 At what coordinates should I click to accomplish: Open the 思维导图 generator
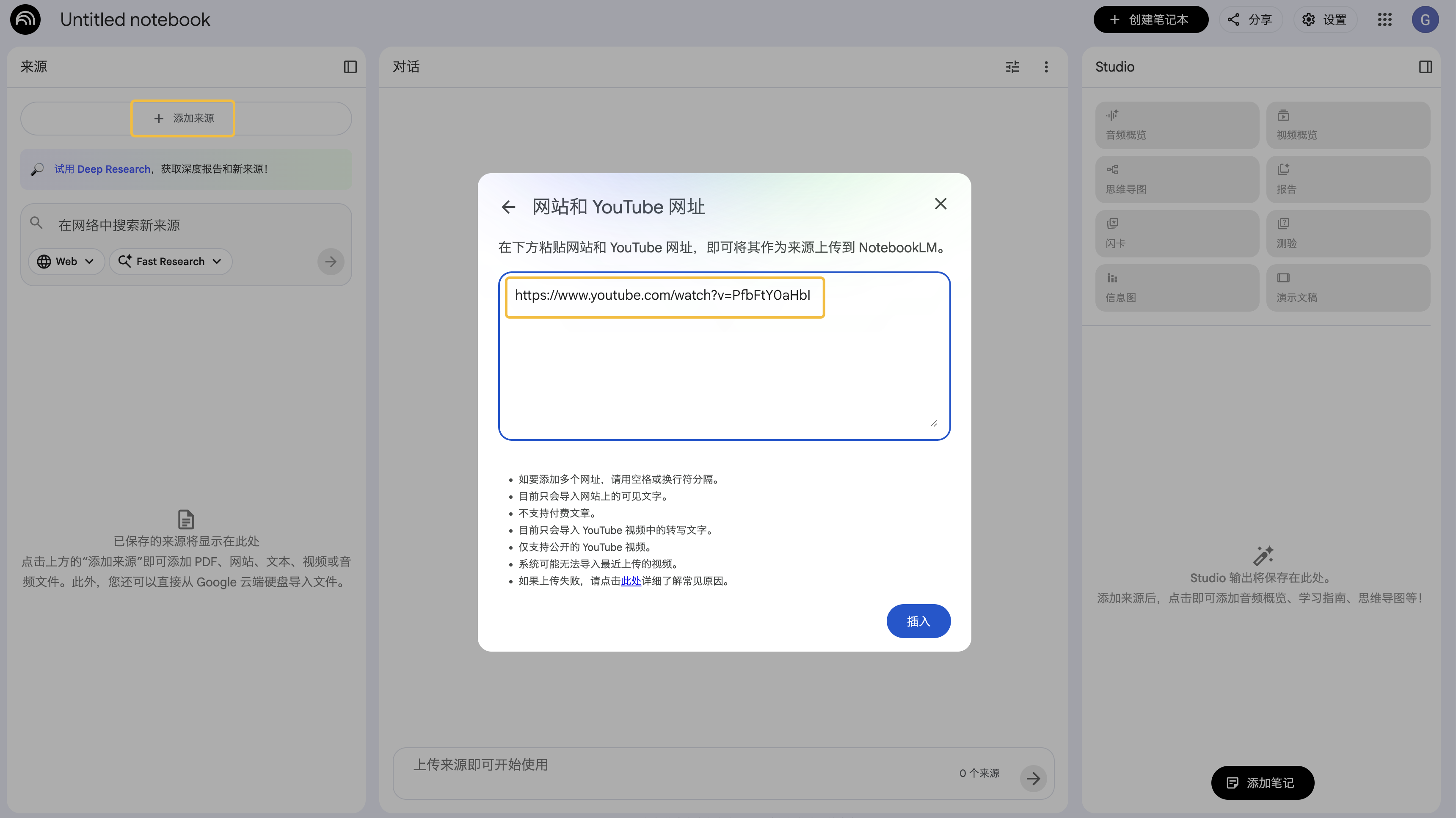pyautogui.click(x=1177, y=179)
